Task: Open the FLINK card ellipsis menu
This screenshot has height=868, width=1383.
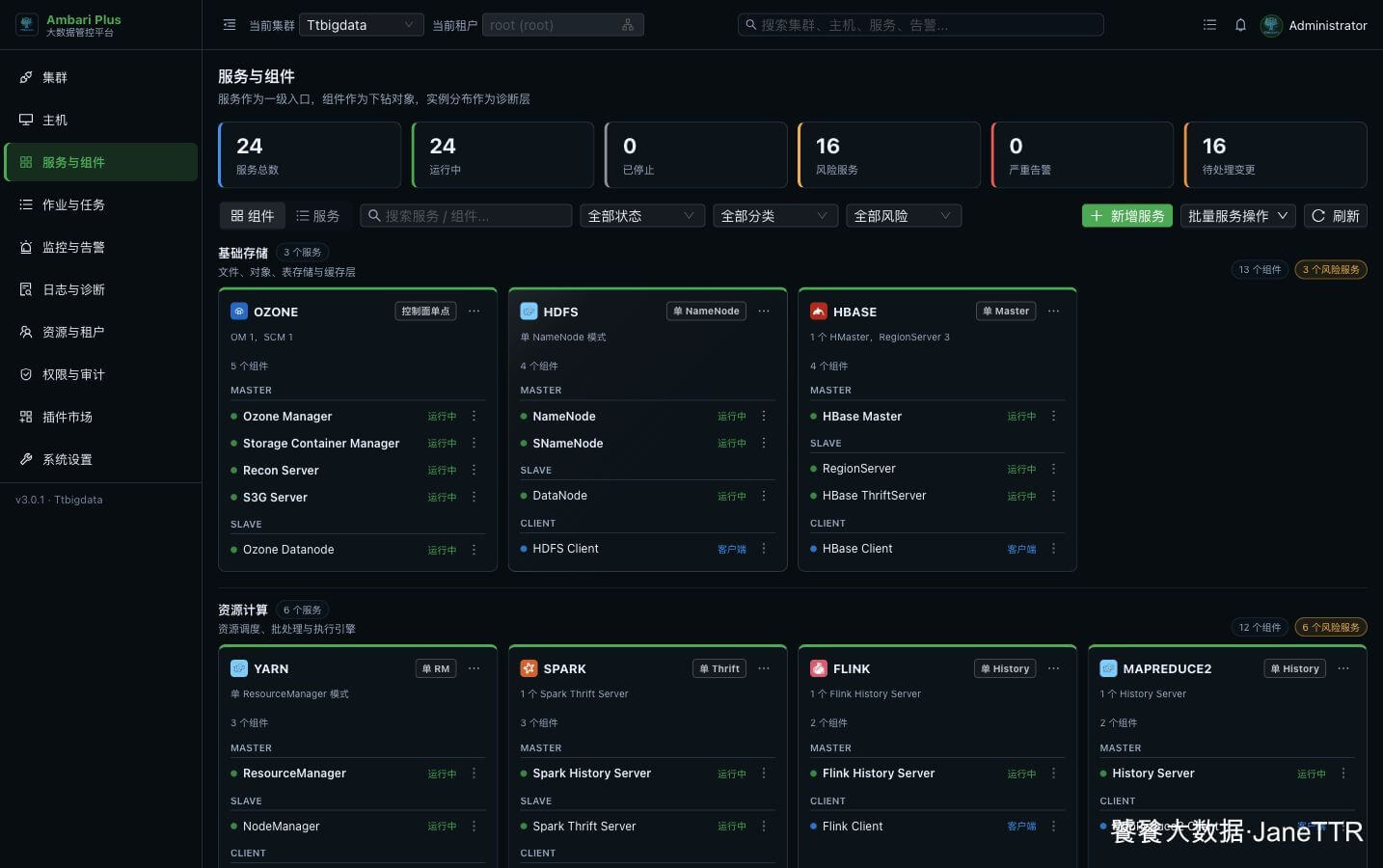Action: click(x=1054, y=668)
